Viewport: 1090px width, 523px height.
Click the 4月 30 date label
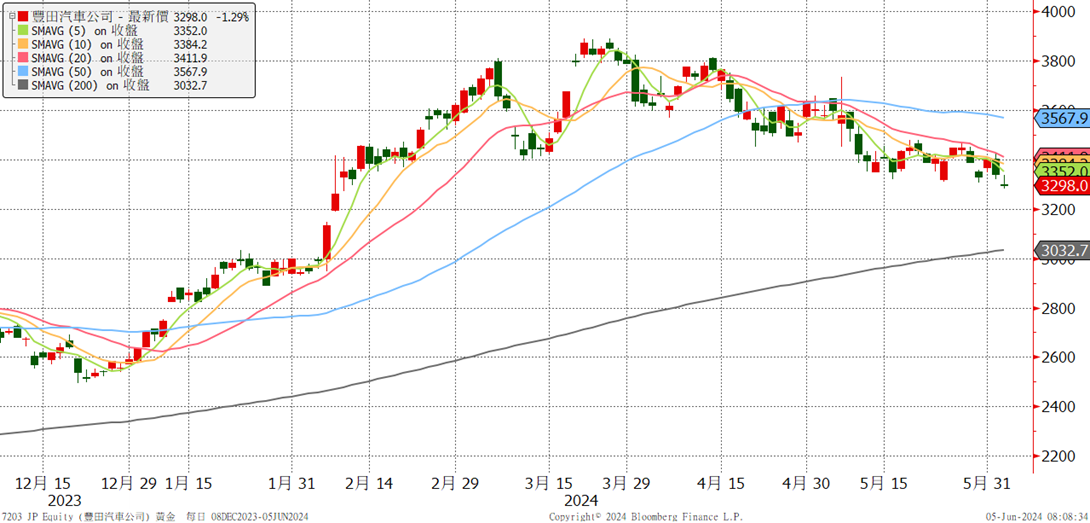pyautogui.click(x=806, y=483)
